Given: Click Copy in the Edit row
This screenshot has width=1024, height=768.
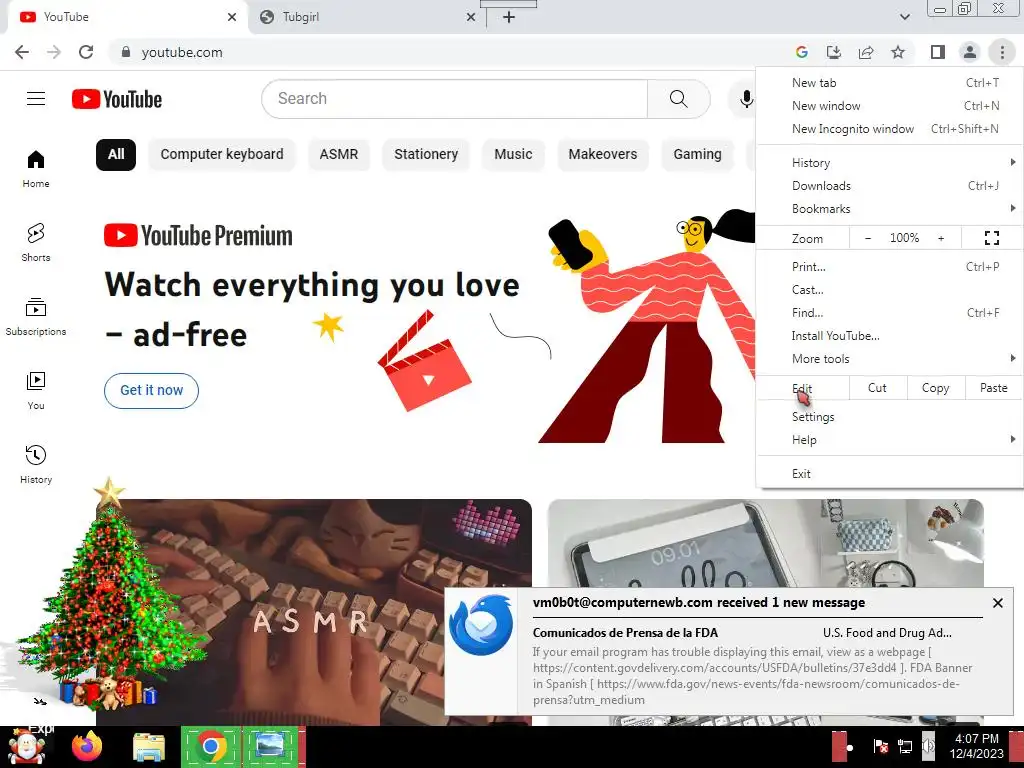Looking at the screenshot, I should [x=935, y=388].
